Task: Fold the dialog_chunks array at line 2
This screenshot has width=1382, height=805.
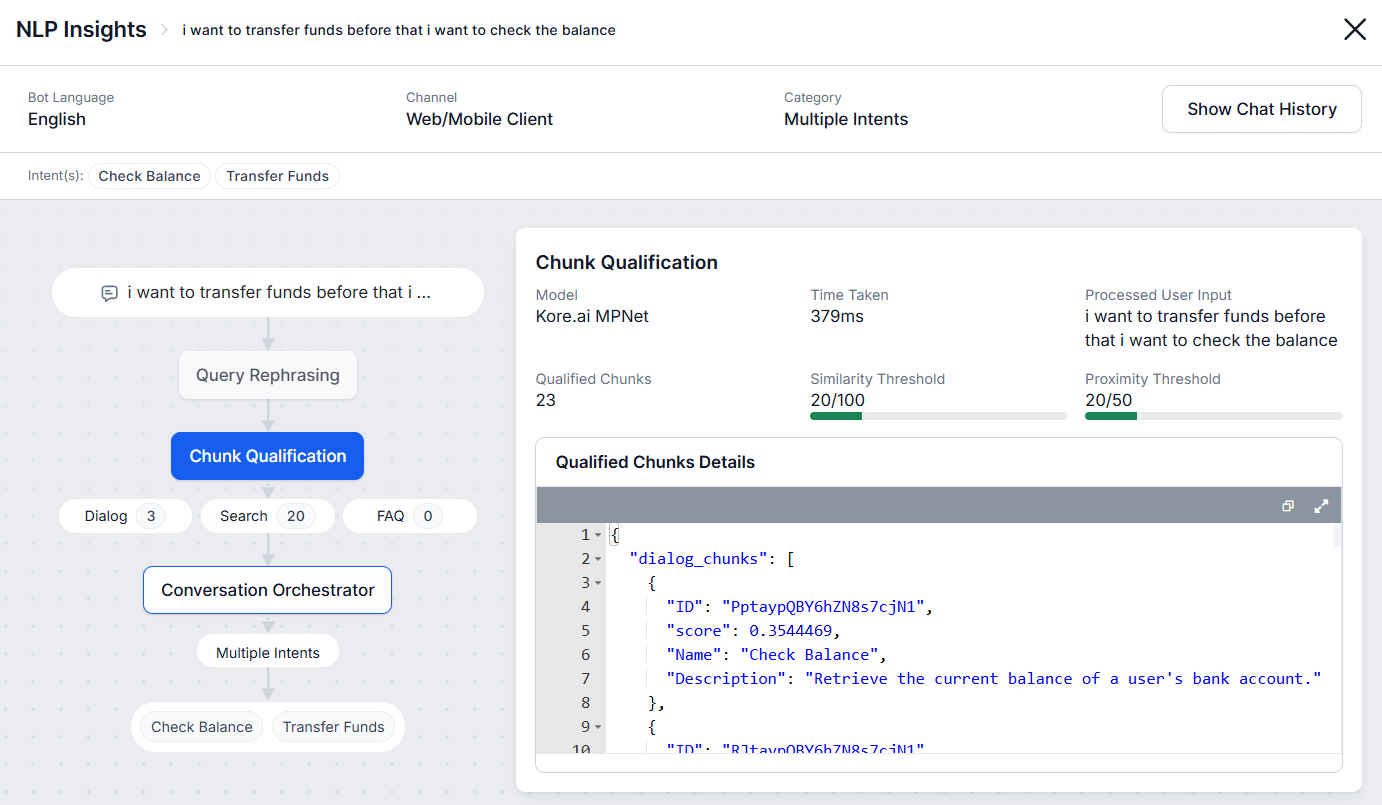Action: click(598, 559)
